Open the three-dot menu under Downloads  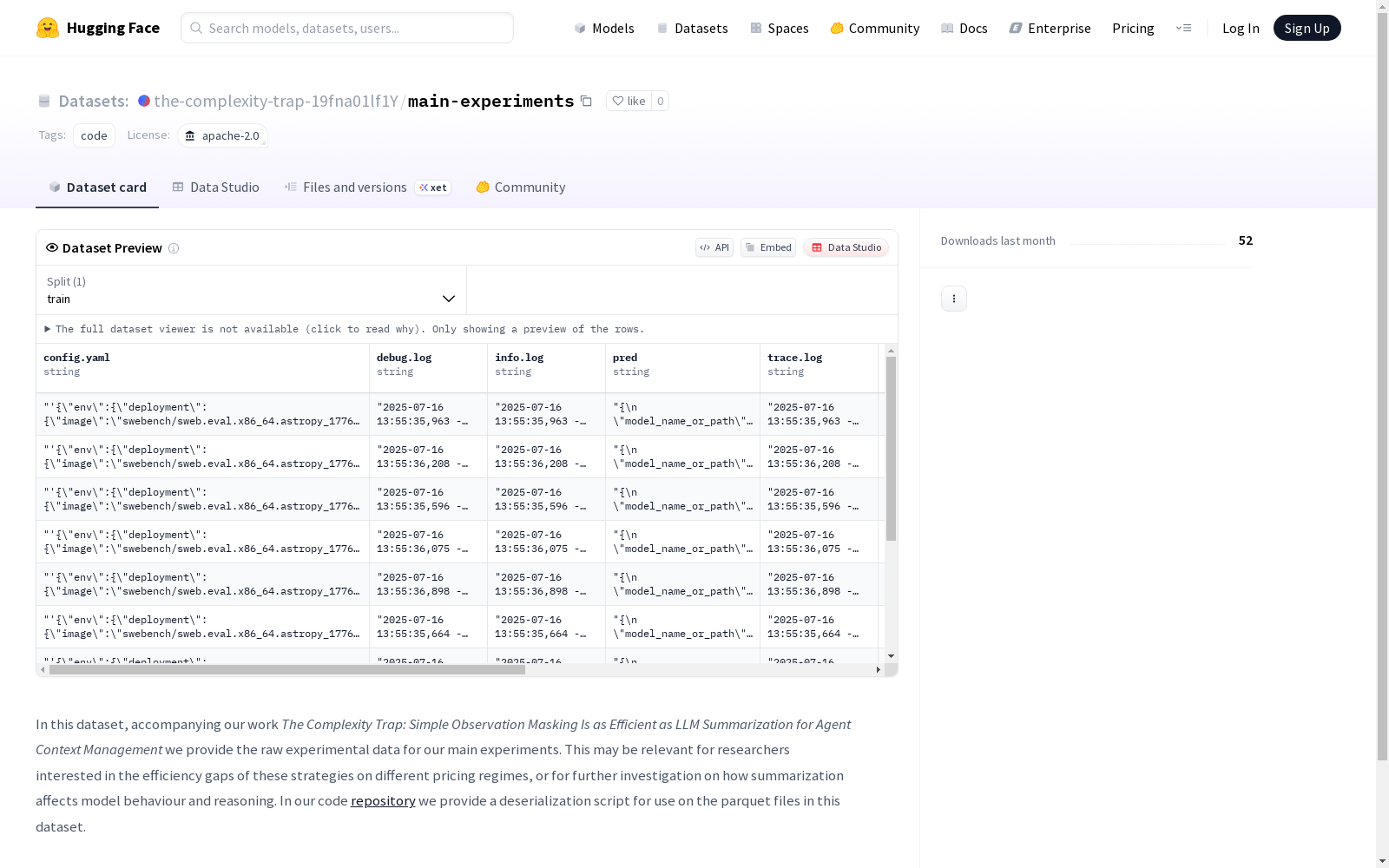tap(954, 299)
